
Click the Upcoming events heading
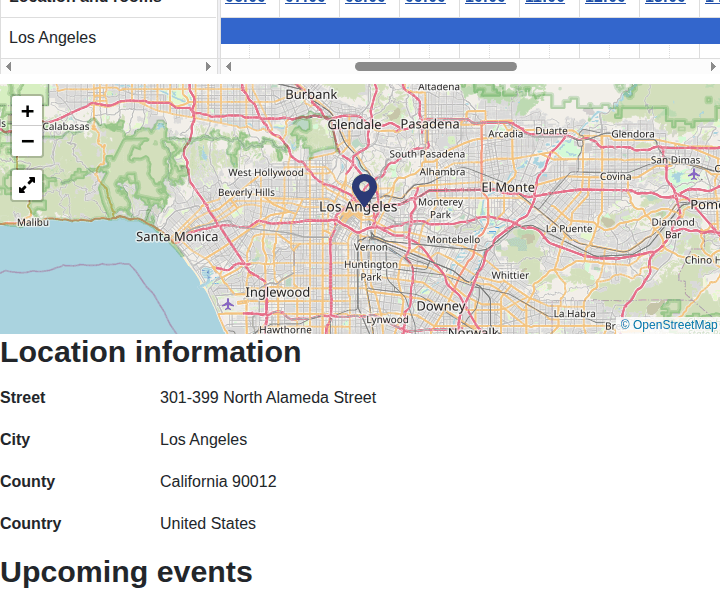(x=126, y=572)
